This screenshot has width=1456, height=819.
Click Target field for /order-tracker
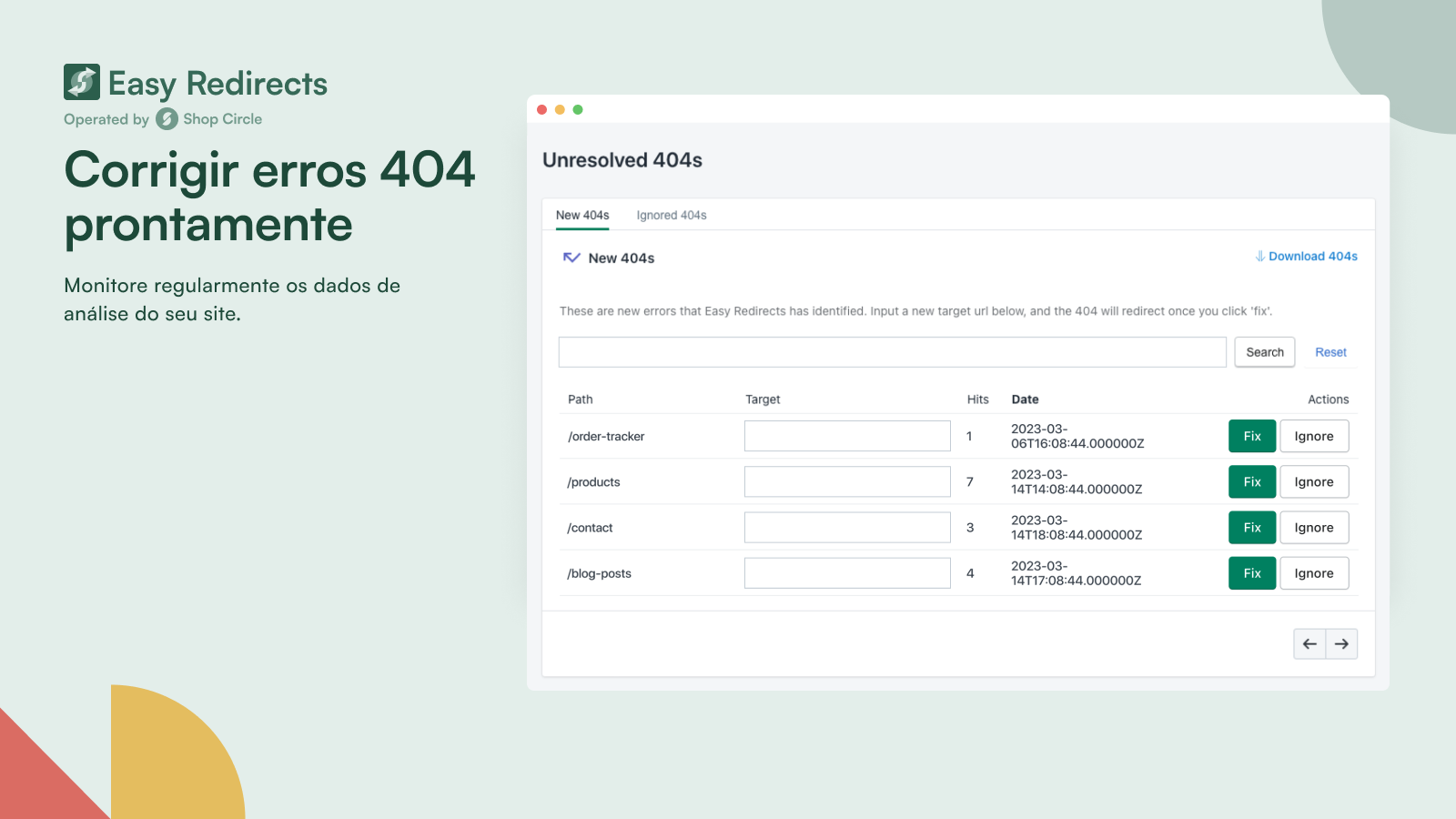pyautogui.click(x=847, y=436)
